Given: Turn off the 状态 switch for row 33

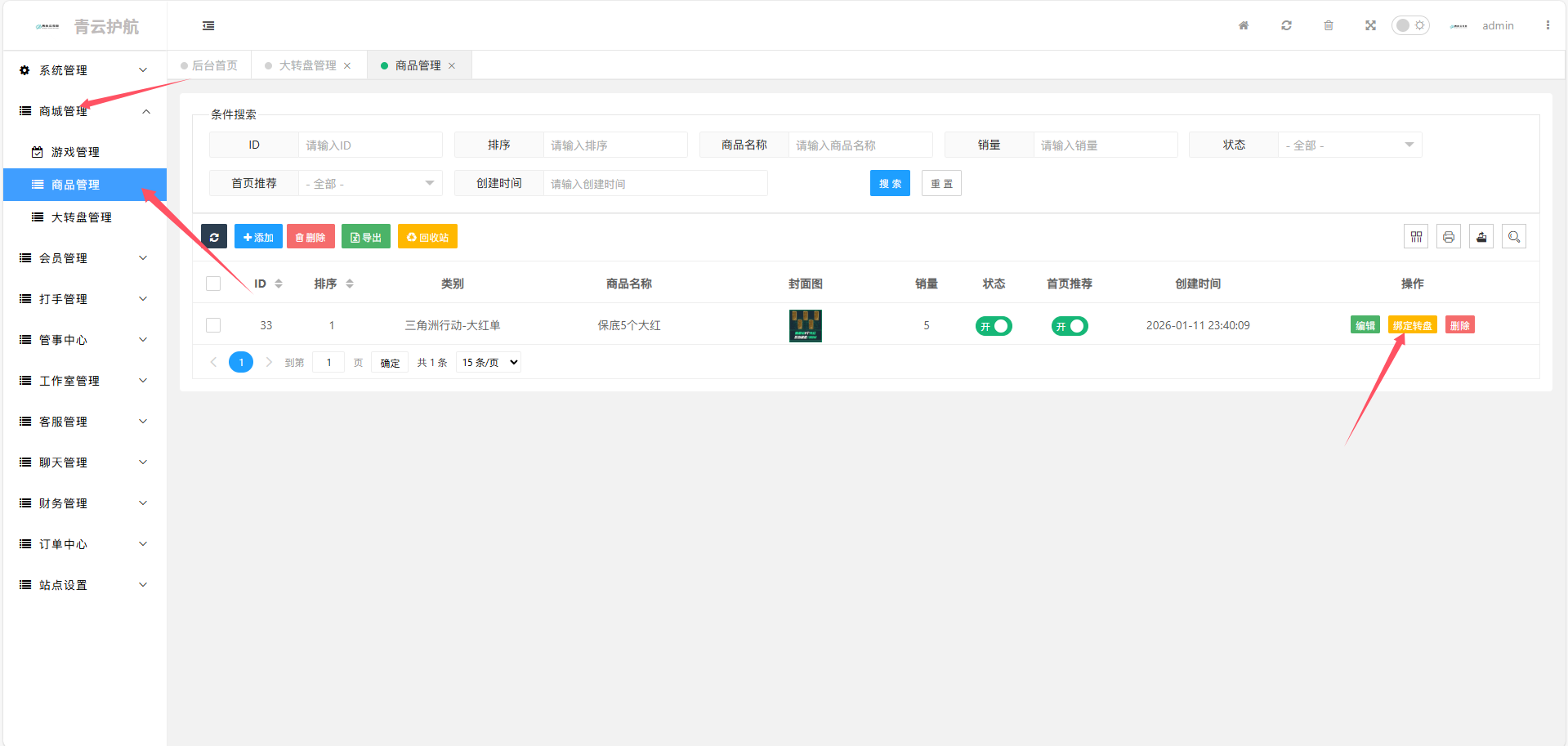Looking at the screenshot, I should click(994, 326).
